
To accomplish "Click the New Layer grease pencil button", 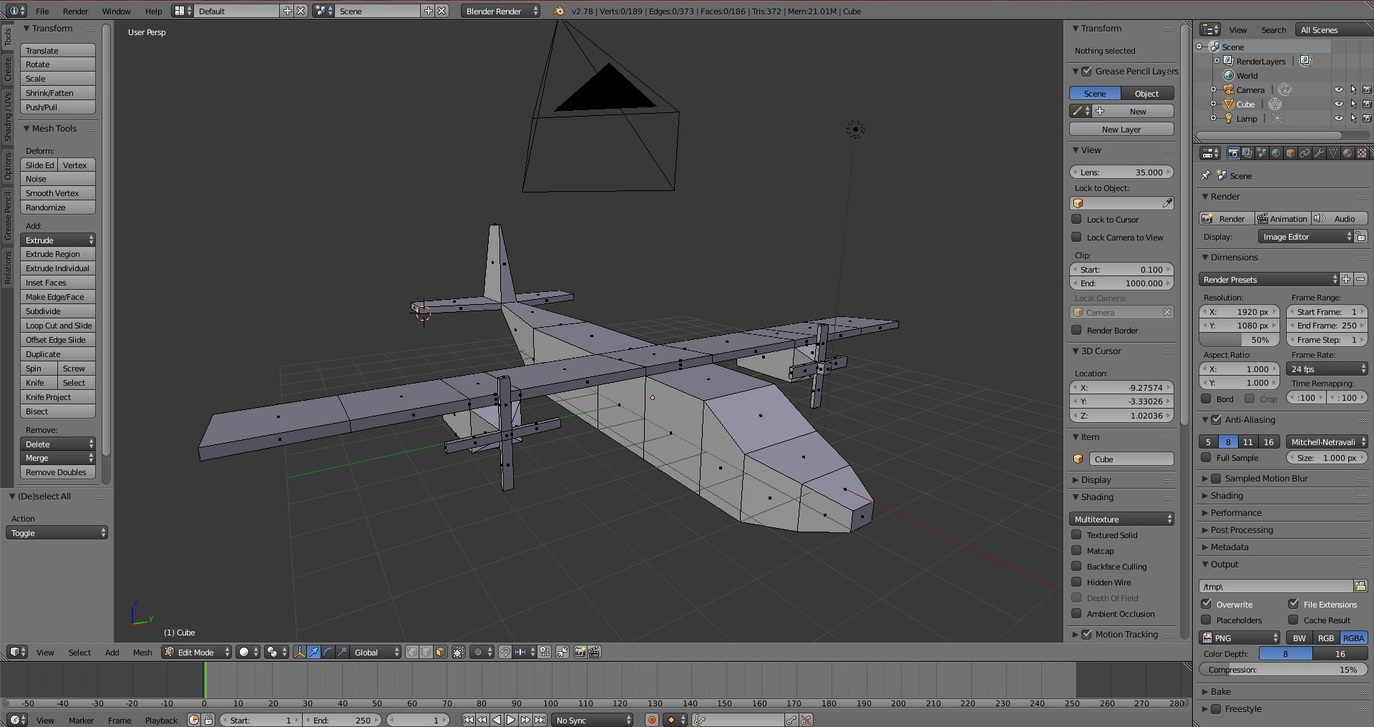I will tap(1121, 129).
